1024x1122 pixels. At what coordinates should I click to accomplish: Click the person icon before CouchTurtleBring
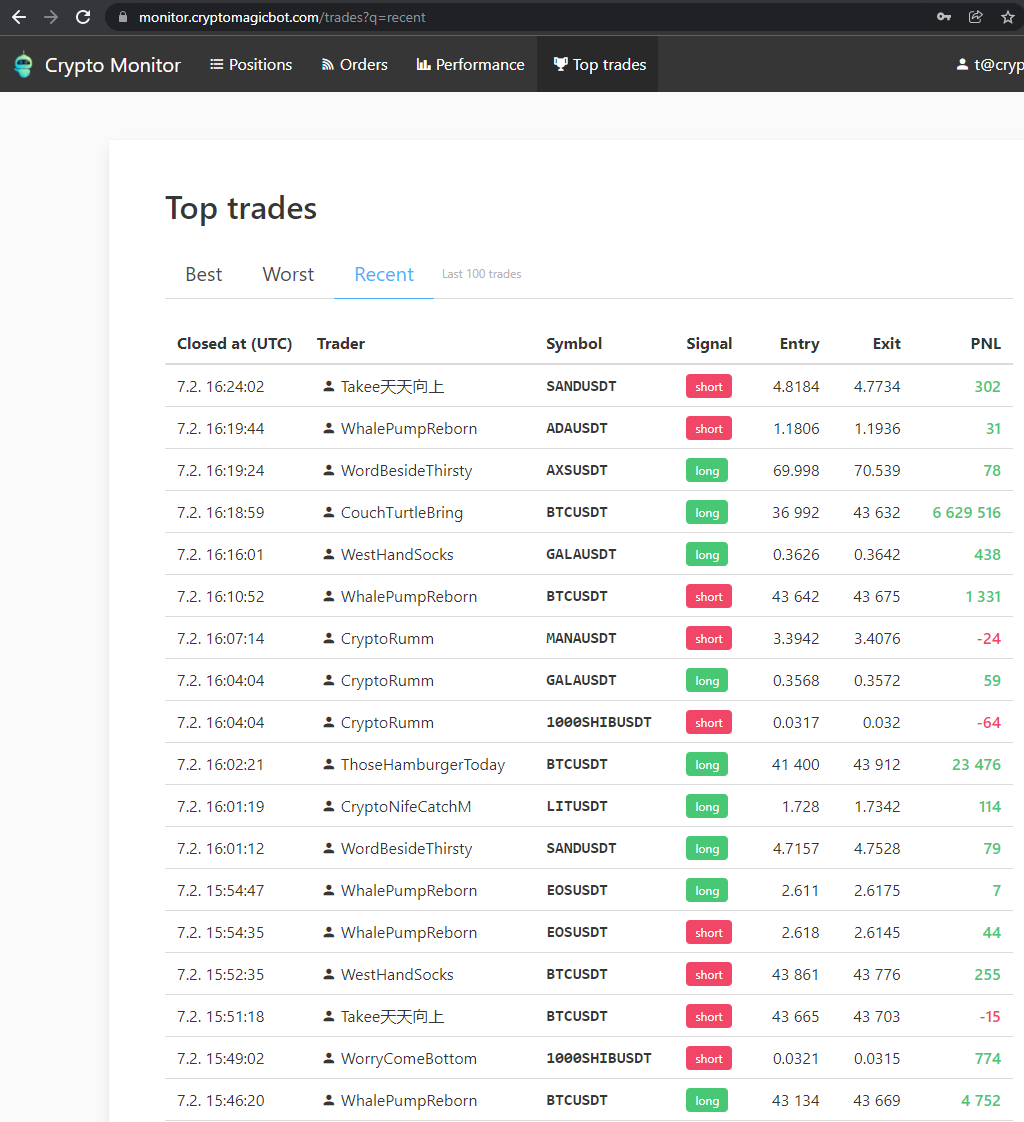point(328,512)
